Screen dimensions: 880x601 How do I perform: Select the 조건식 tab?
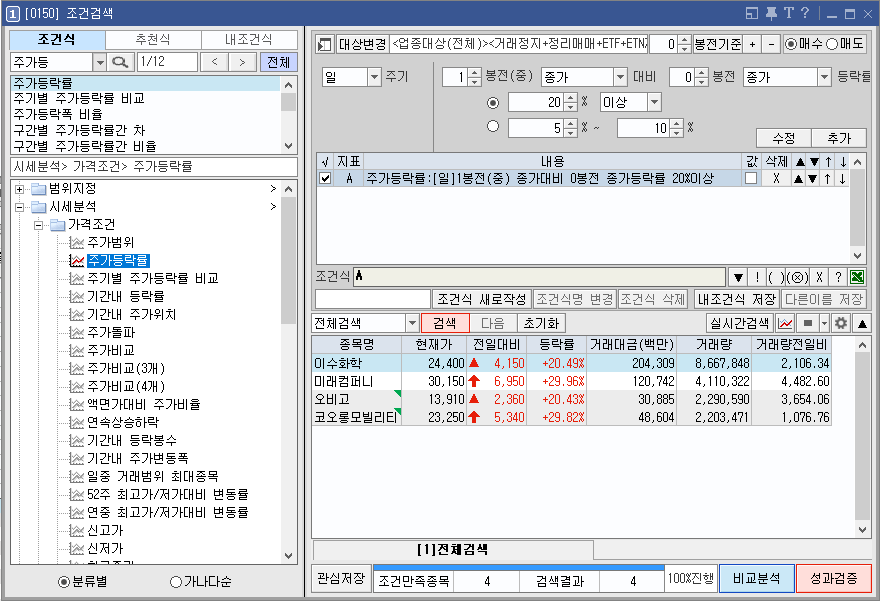tap(57, 39)
